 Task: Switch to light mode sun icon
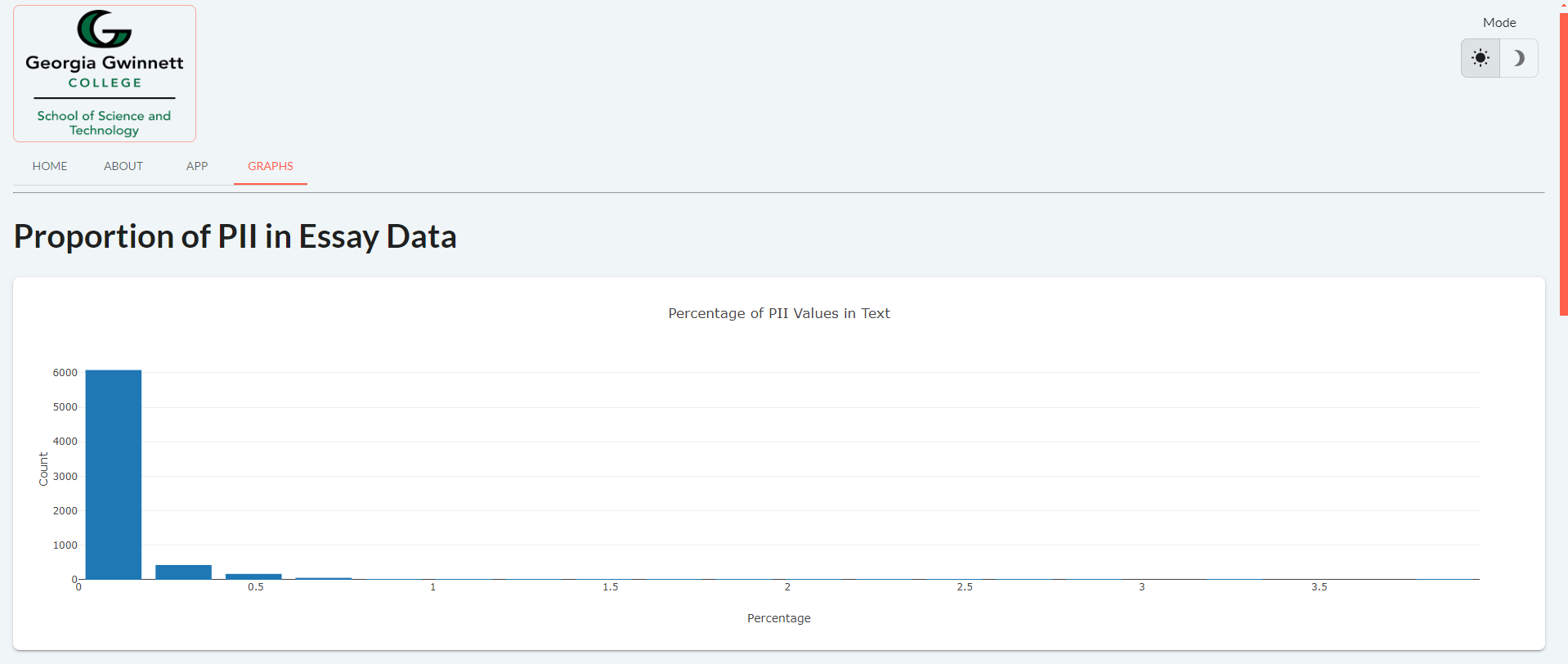(x=1481, y=58)
